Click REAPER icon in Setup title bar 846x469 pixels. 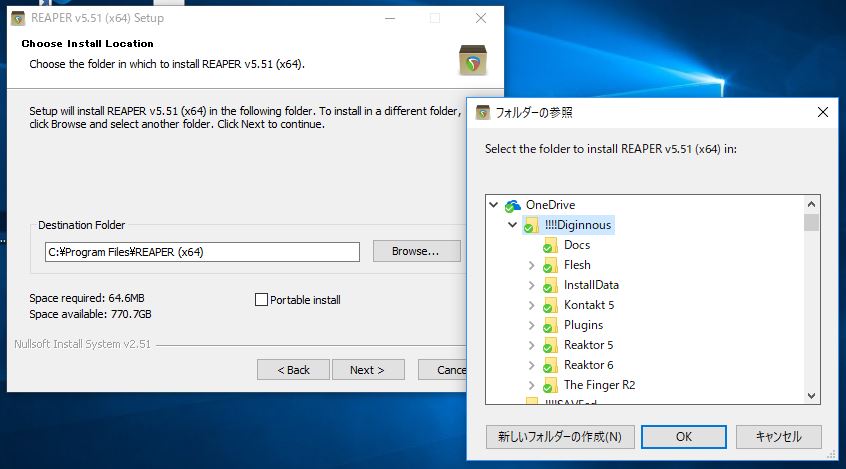point(18,18)
